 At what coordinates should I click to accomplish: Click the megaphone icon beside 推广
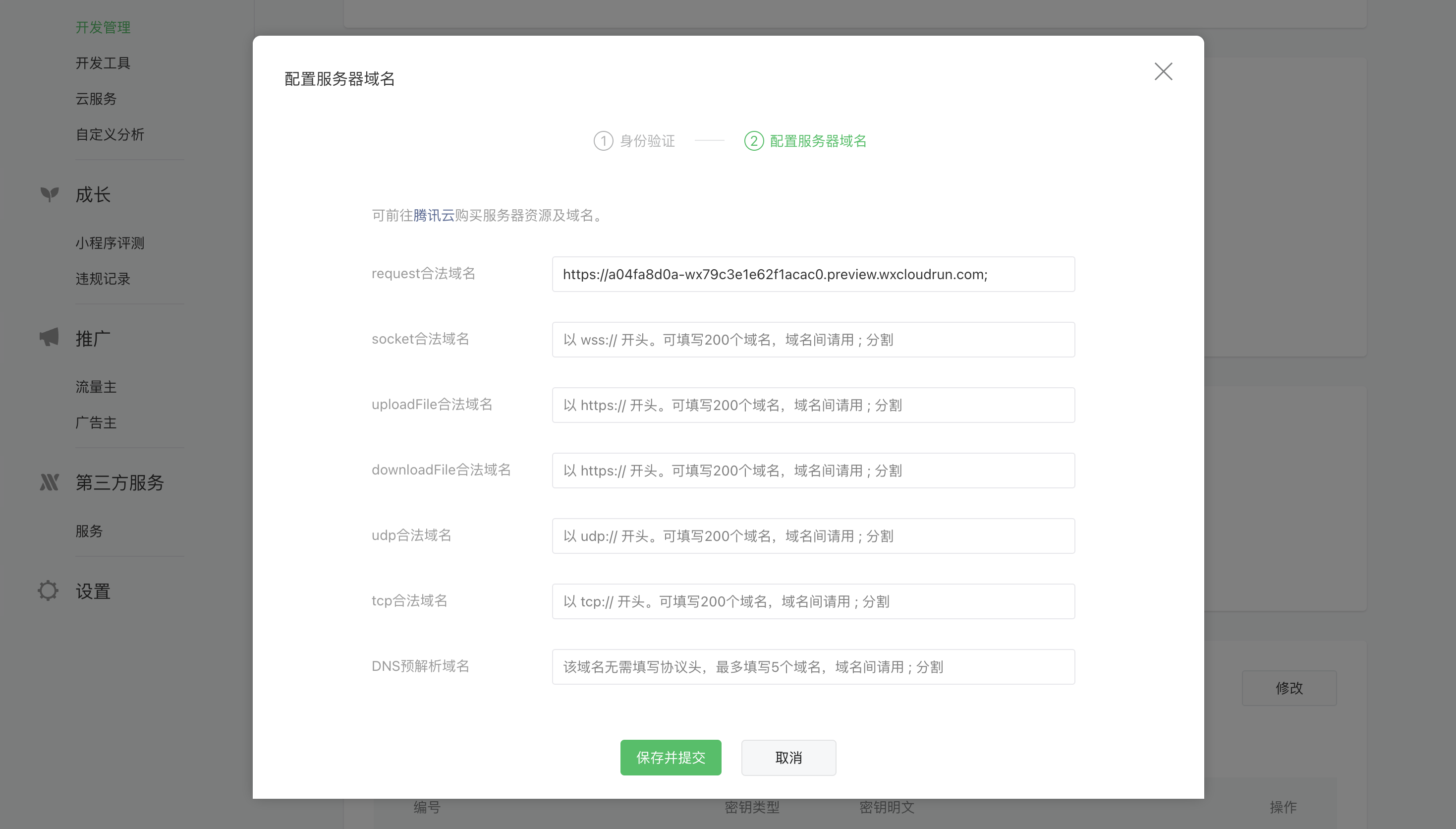tap(50, 338)
